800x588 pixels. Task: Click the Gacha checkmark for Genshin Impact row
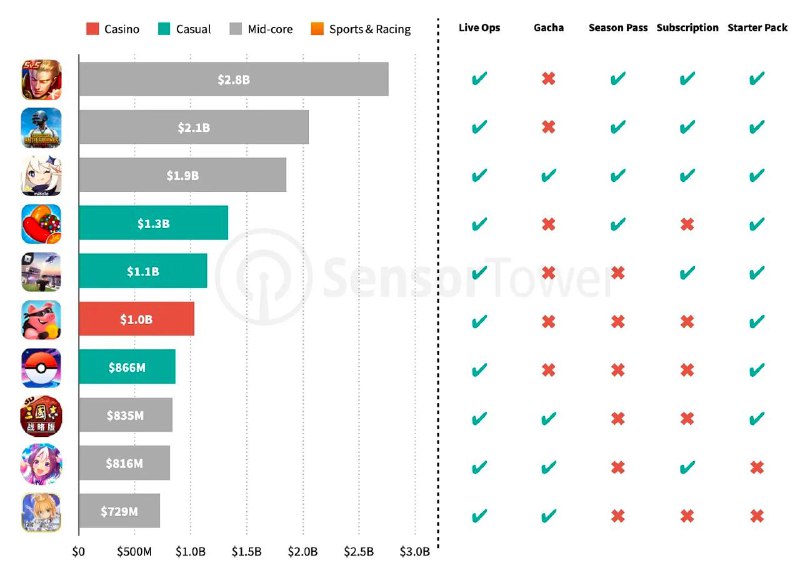point(548,176)
